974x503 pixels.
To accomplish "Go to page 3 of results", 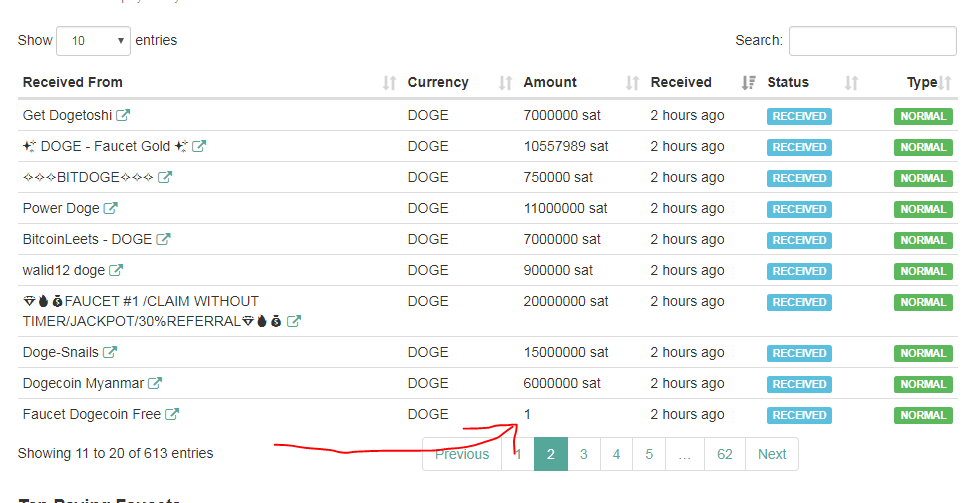I will click(583, 454).
